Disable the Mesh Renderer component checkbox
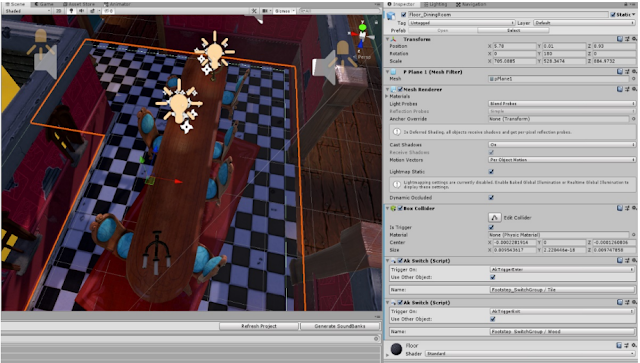Image resolution: width=640 pixels, height=363 pixels. pos(400,89)
